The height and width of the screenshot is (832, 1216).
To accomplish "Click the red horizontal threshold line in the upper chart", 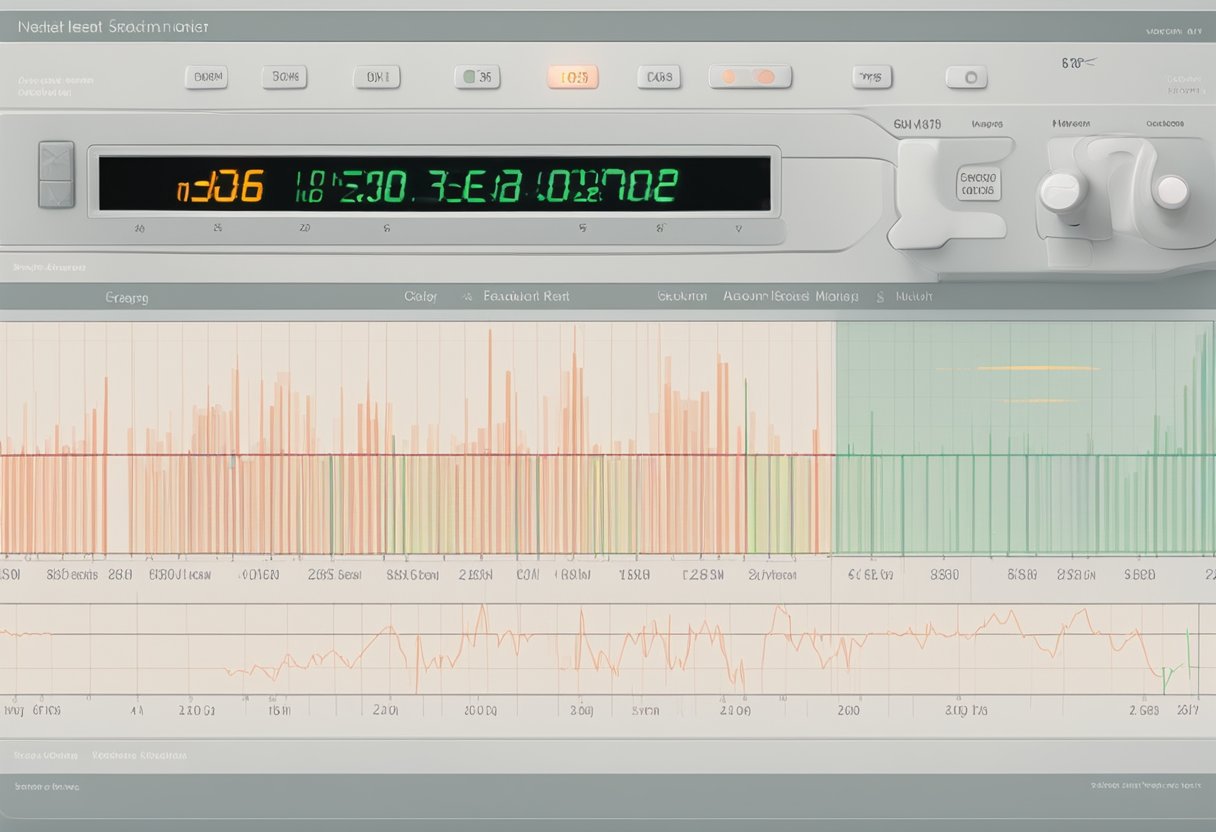I will 417,456.
